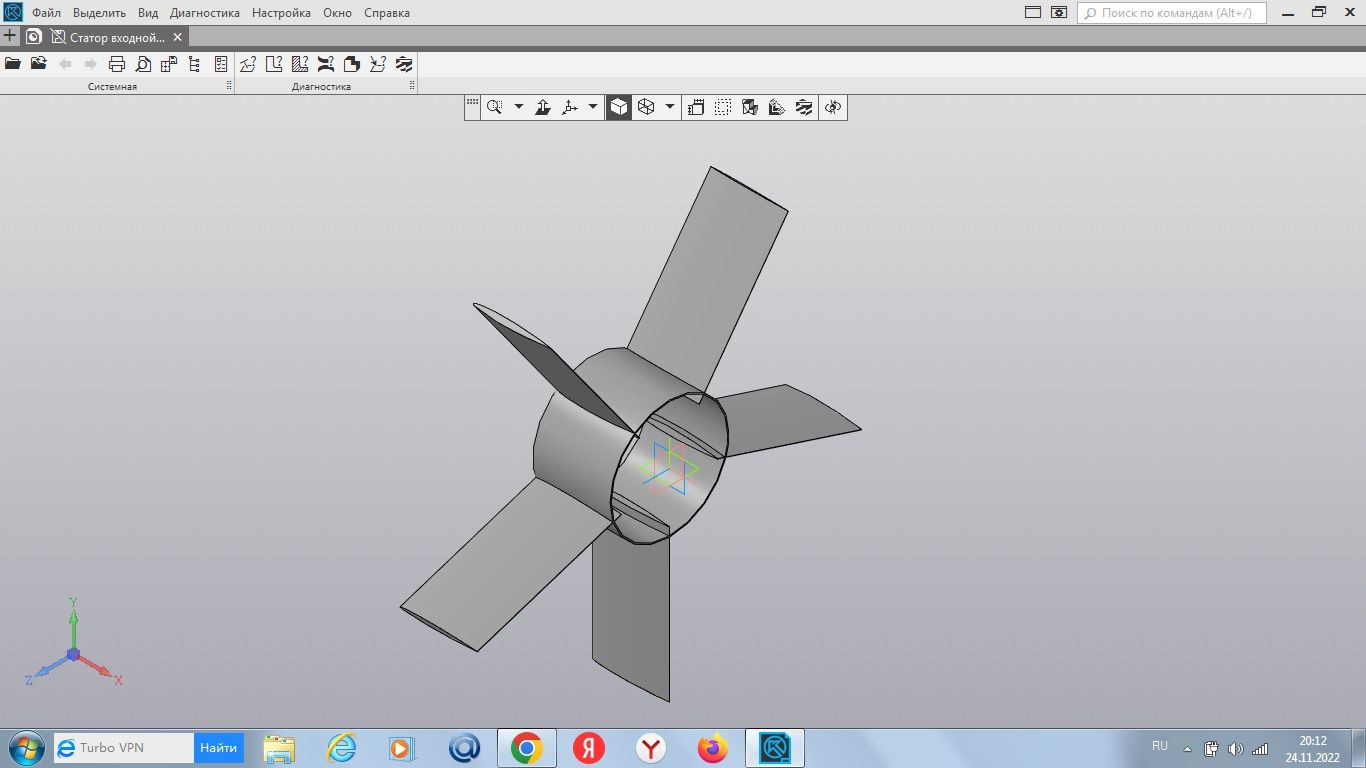Open print preview with magnifier-page icon

coord(143,64)
